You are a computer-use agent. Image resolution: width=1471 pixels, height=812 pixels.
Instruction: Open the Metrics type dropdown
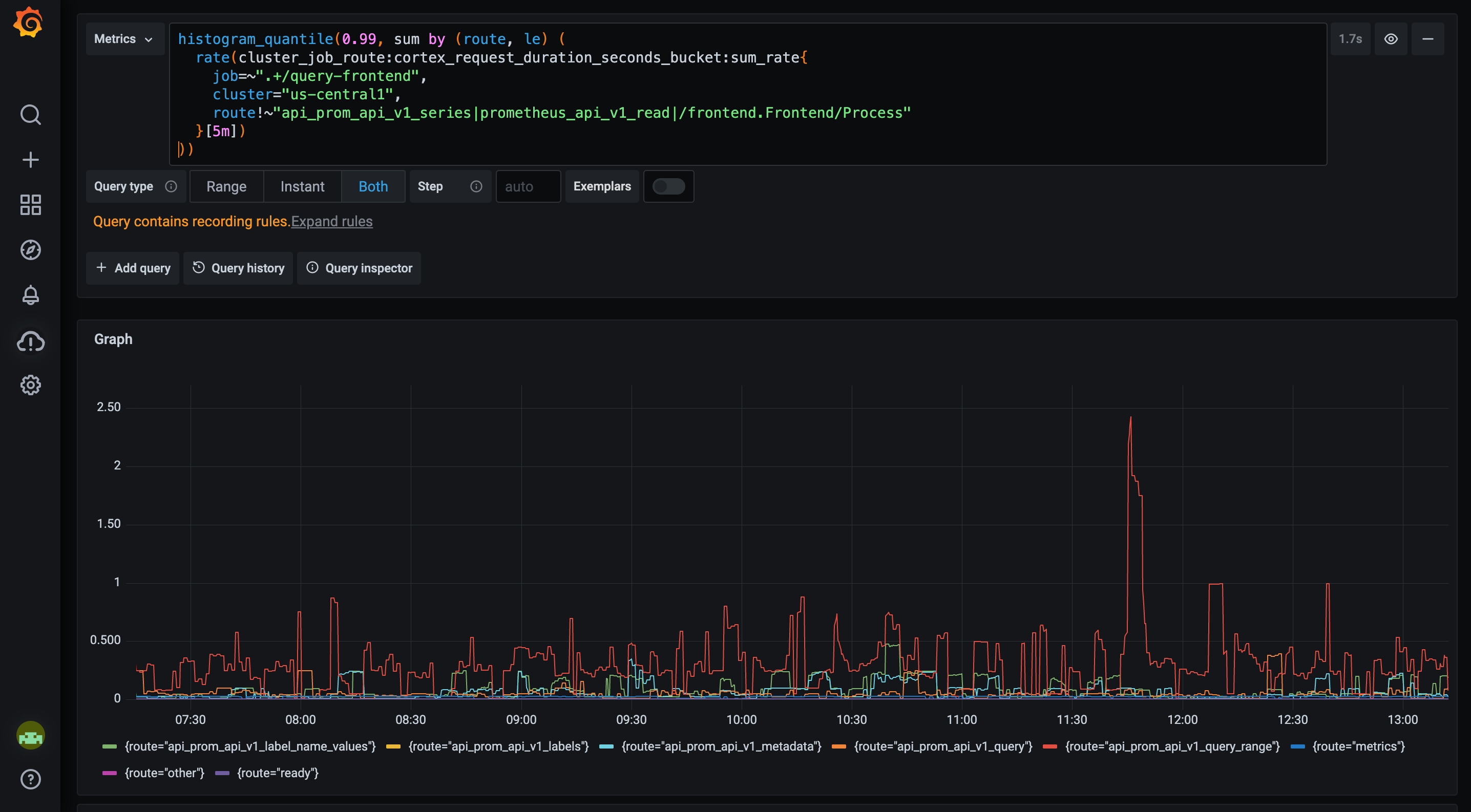click(124, 39)
